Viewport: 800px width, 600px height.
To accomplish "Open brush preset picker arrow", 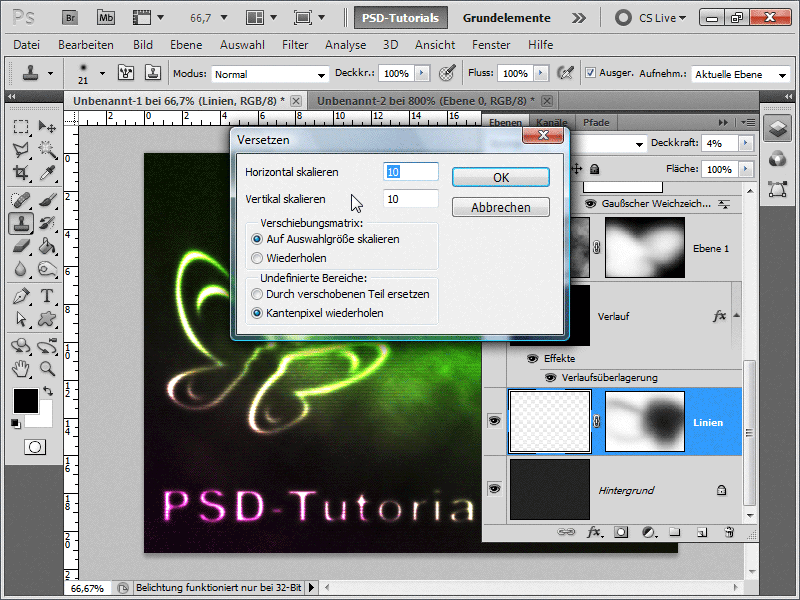I will 102,73.
